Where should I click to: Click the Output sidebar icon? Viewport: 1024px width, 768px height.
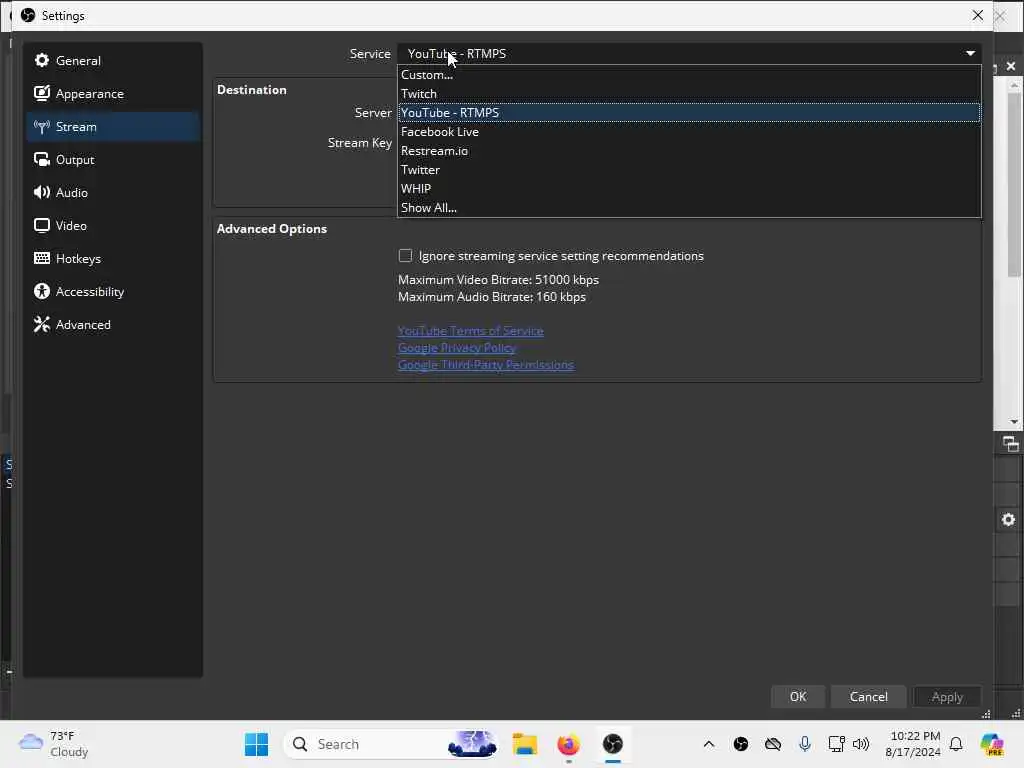click(x=42, y=159)
